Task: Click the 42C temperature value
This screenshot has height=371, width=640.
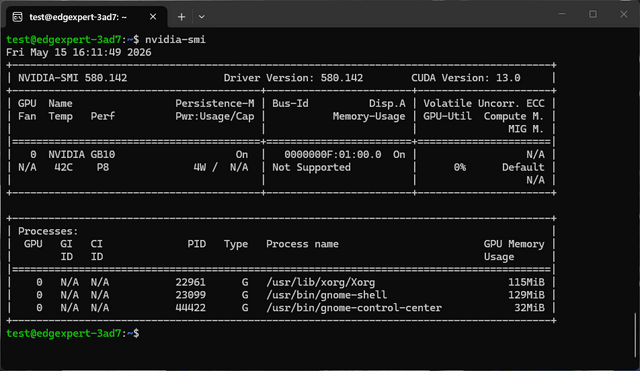Action: tap(64, 167)
